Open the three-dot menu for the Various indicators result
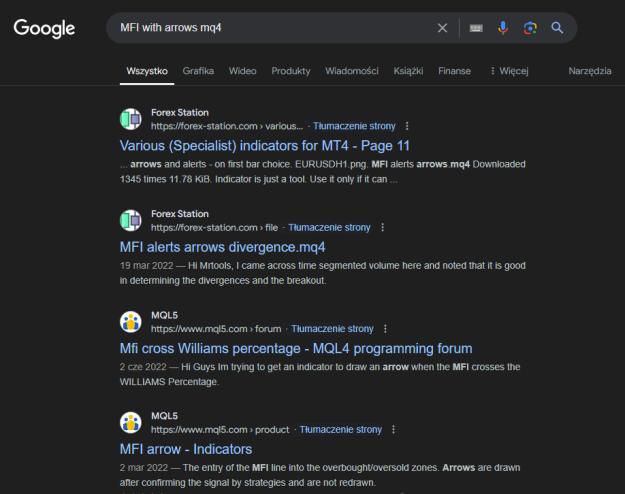The width and height of the screenshot is (625, 494). click(x=407, y=126)
